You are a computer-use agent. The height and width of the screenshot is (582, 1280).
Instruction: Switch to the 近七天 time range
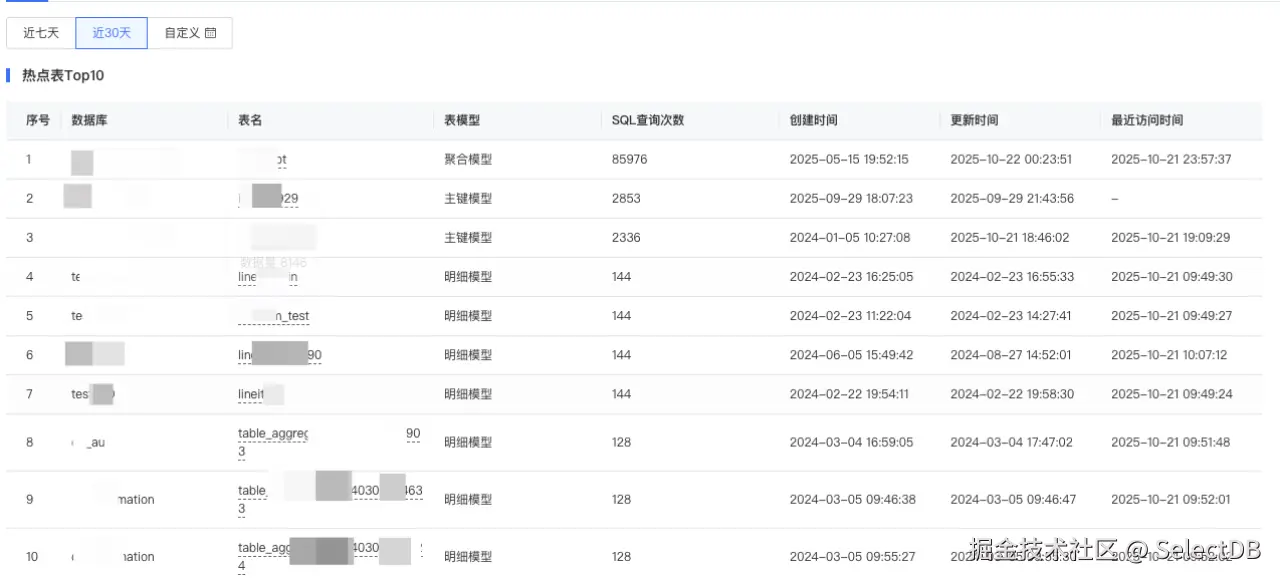tap(41, 33)
